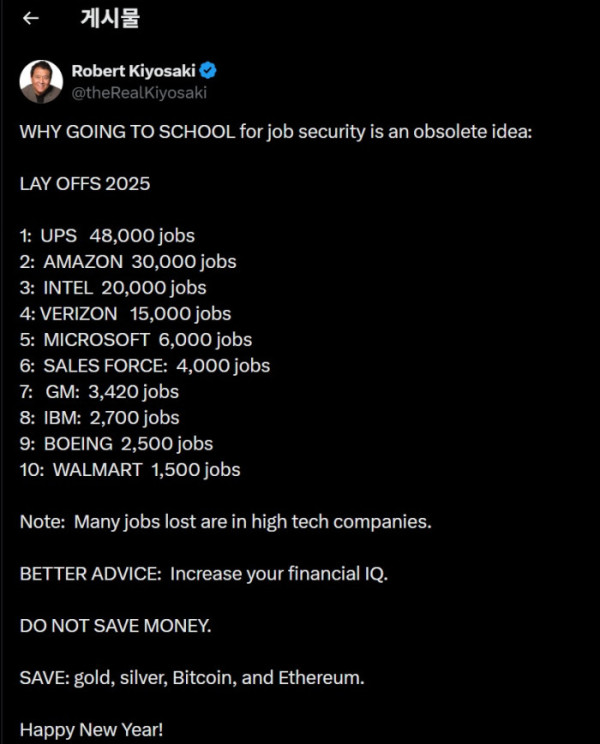
Task: Click the 게시물 header title
Action: (109, 18)
